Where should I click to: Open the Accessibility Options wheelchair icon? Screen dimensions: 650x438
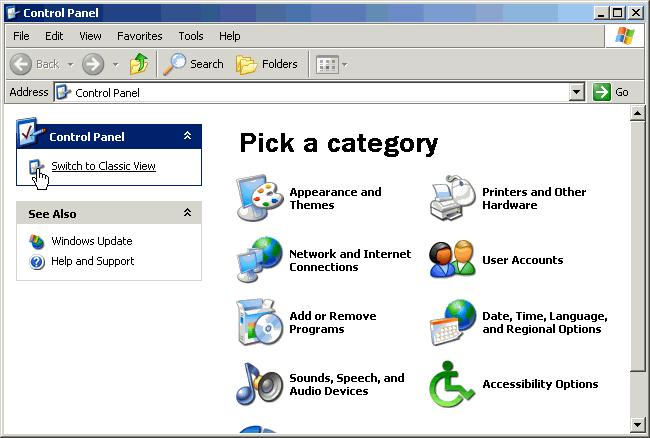tap(452, 384)
